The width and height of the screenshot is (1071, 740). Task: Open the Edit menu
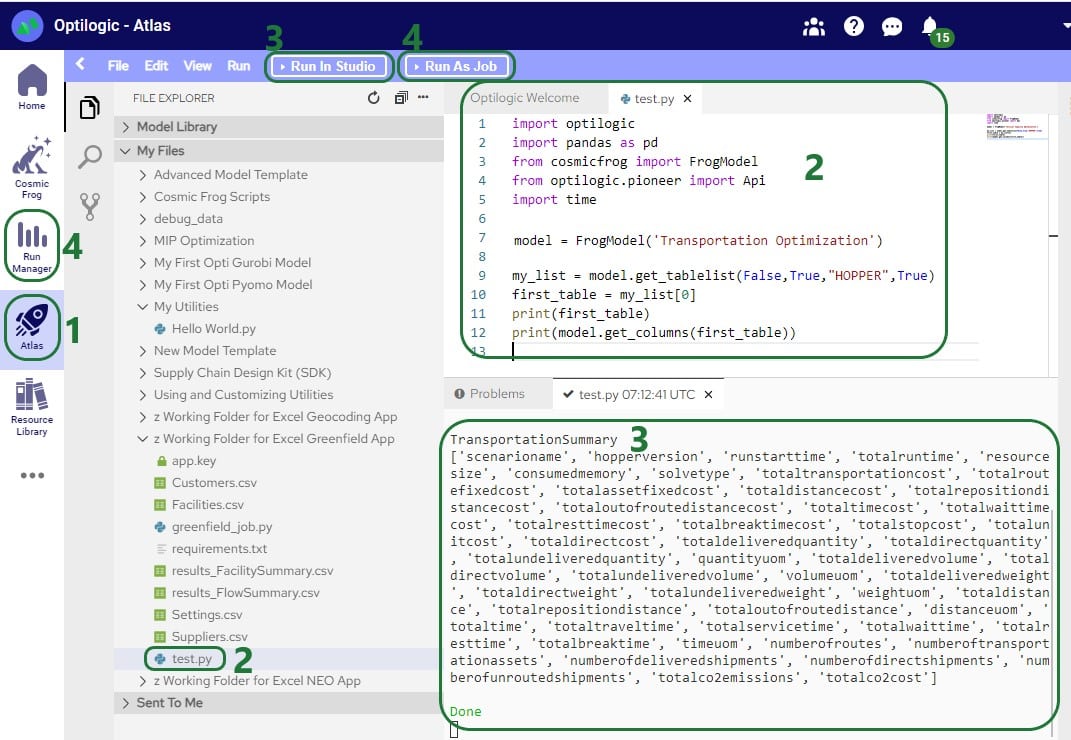pyautogui.click(x=156, y=66)
